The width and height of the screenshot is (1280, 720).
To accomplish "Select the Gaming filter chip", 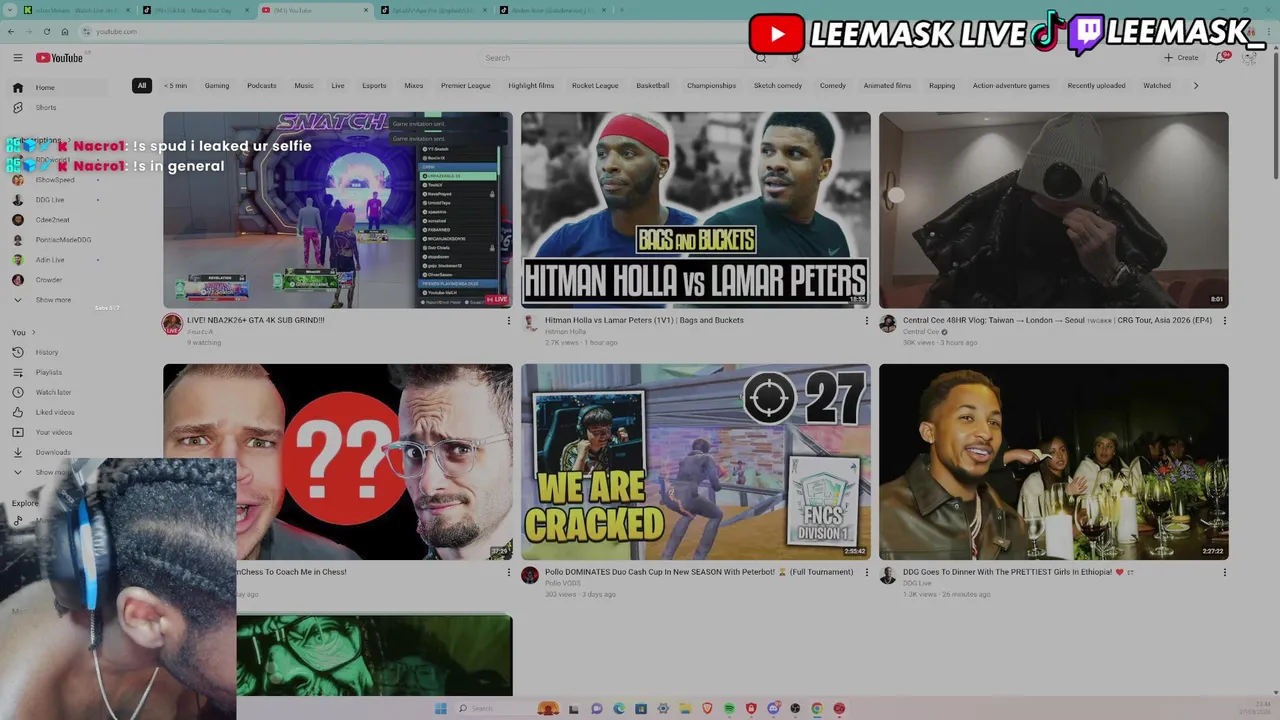I will 217,86.
